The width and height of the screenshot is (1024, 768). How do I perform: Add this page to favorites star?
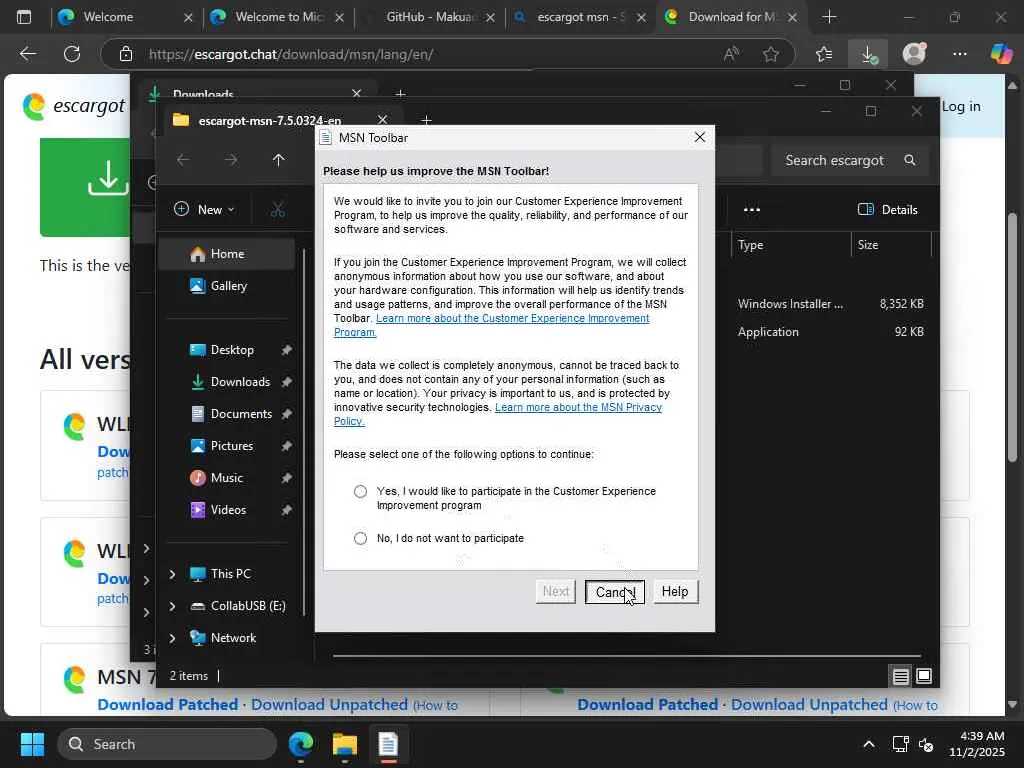[x=771, y=54]
